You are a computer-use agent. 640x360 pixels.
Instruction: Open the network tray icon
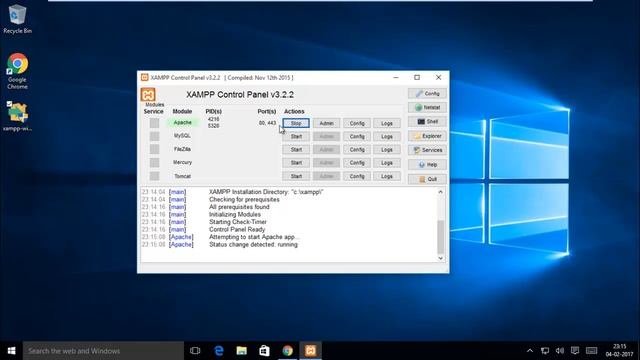(545, 351)
